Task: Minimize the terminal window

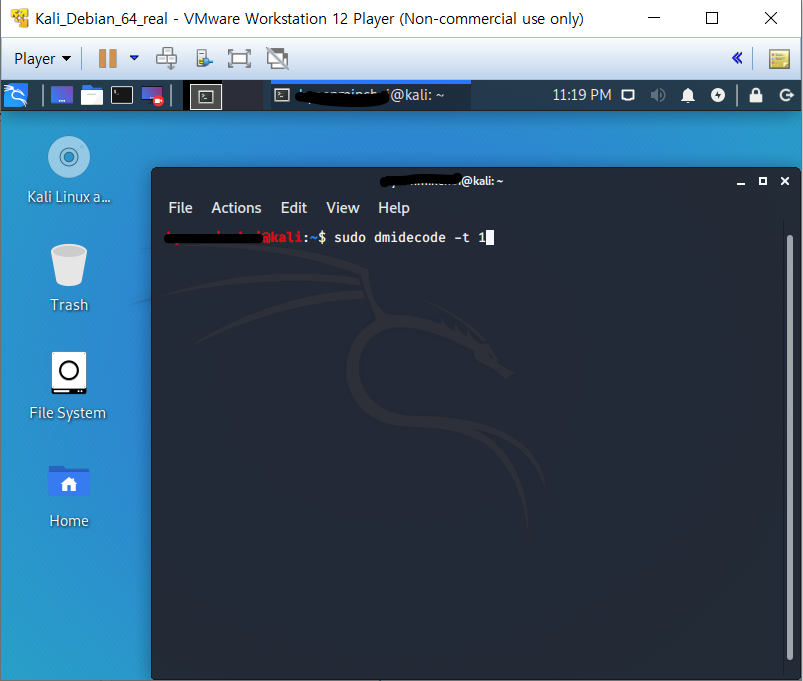Action: point(741,181)
